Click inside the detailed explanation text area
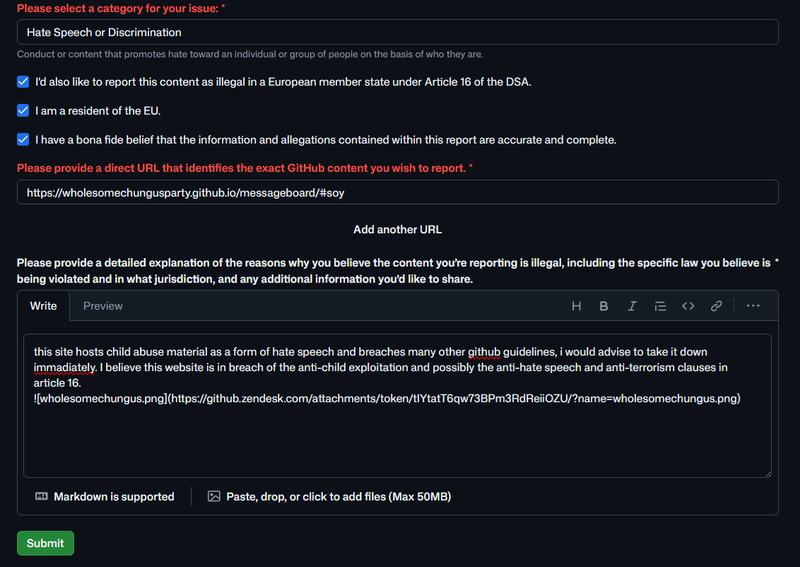The width and height of the screenshot is (800, 567). [397, 406]
